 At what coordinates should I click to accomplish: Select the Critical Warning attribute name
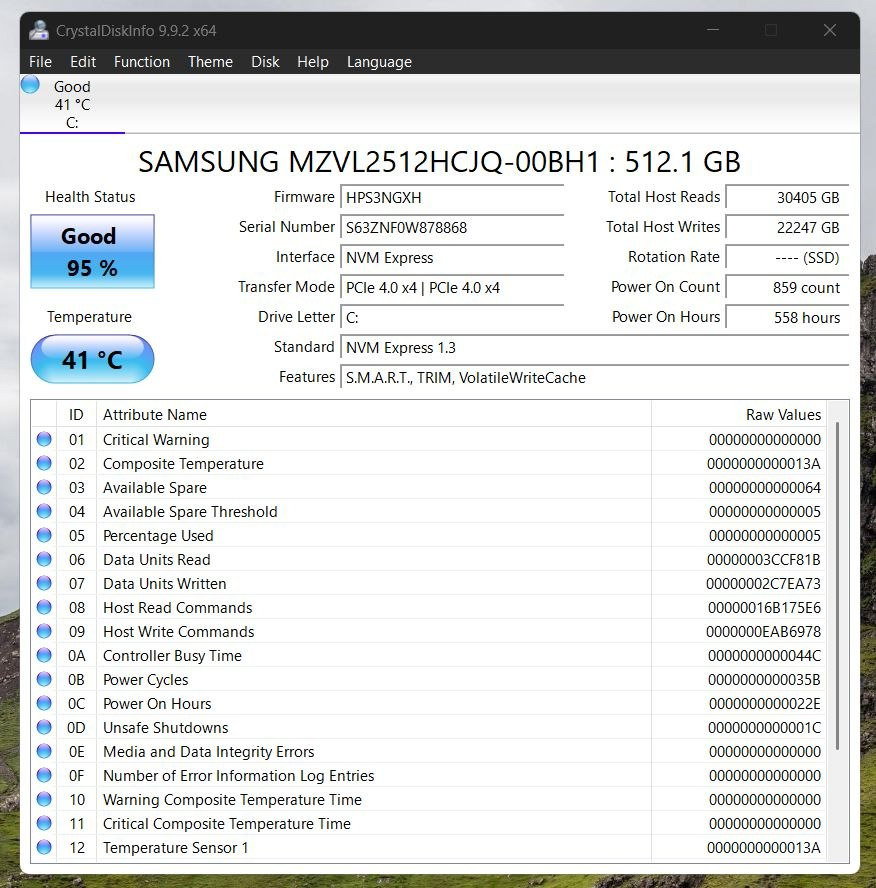[156, 439]
